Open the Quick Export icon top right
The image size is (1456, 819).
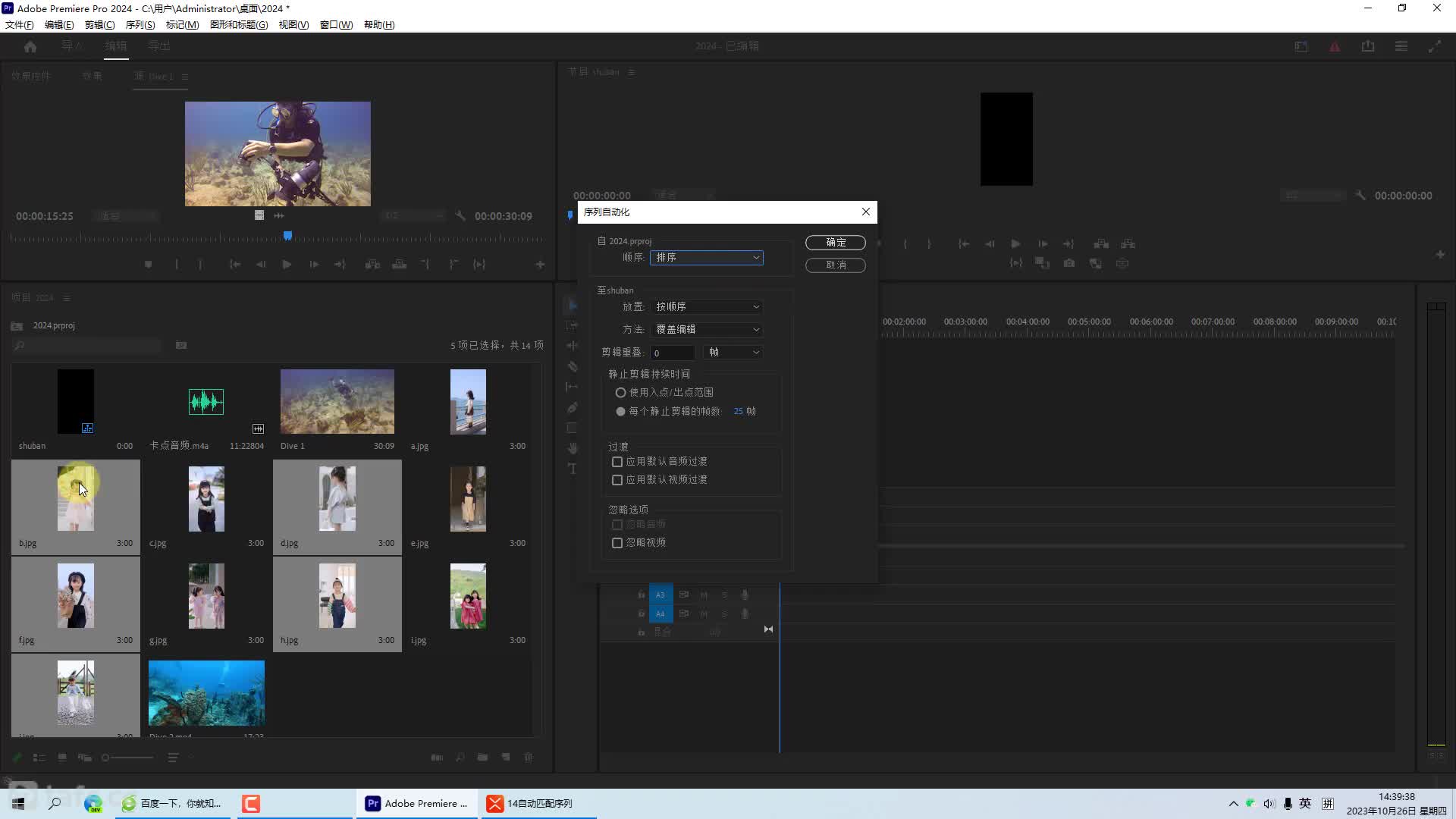pos(1367,46)
